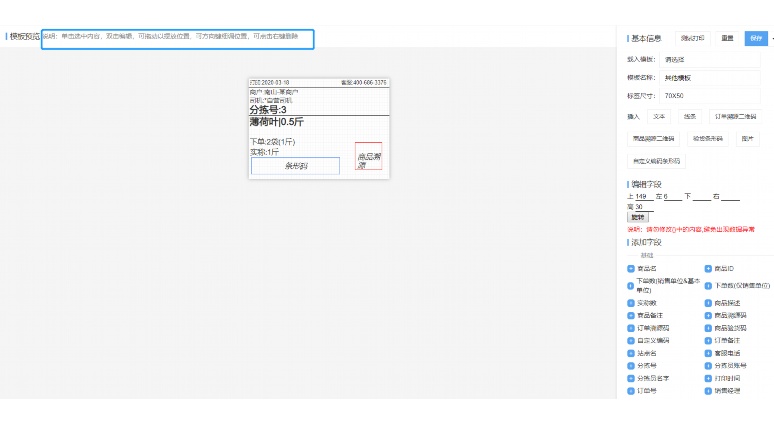Add the 商品溯源码 field via its plus icon
Viewport: 774px width, 424px height.
click(708, 315)
